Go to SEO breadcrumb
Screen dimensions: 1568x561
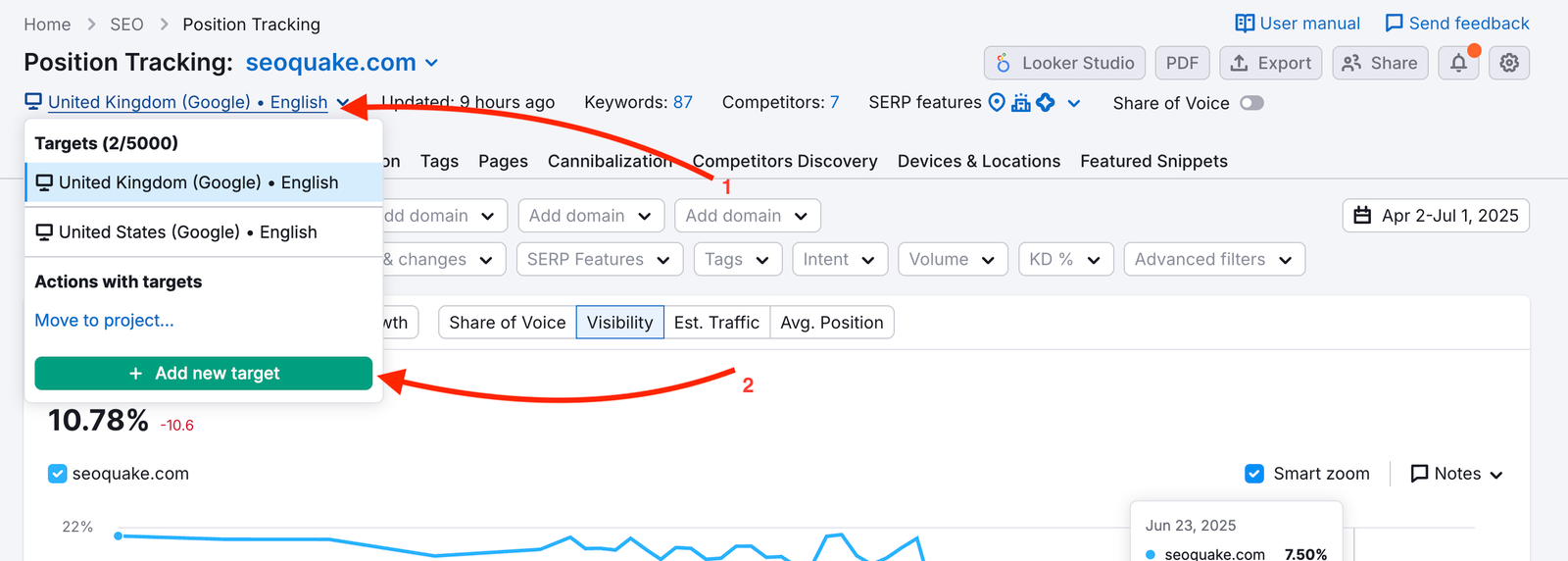[x=126, y=25]
